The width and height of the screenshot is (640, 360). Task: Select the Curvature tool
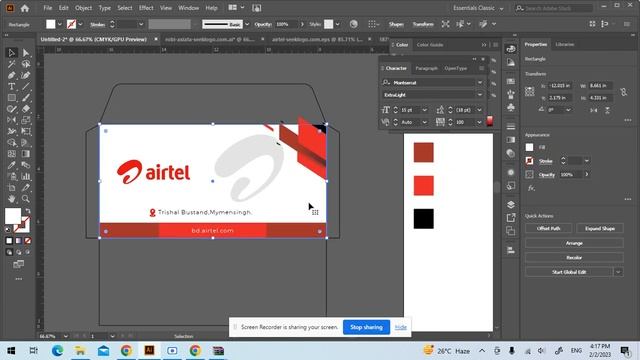pyautogui.click(x=26, y=76)
